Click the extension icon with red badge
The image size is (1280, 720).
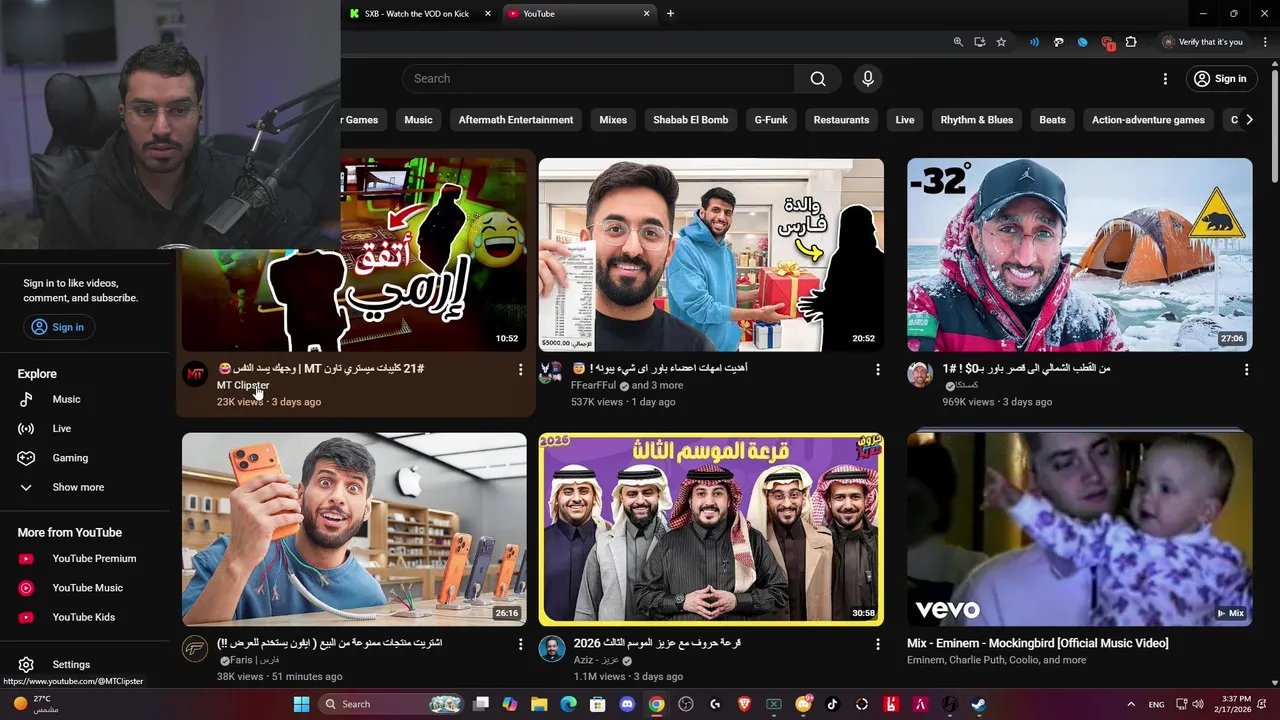pyautogui.click(x=1107, y=42)
